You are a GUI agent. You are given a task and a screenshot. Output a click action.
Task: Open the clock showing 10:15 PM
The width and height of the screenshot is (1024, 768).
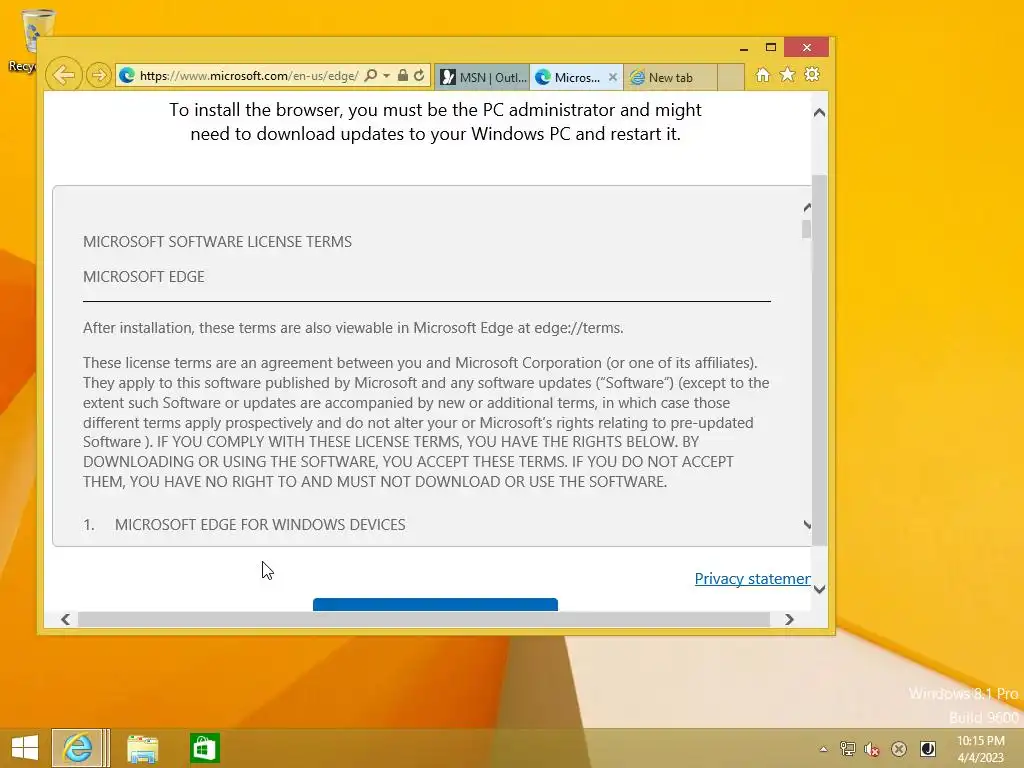980,749
